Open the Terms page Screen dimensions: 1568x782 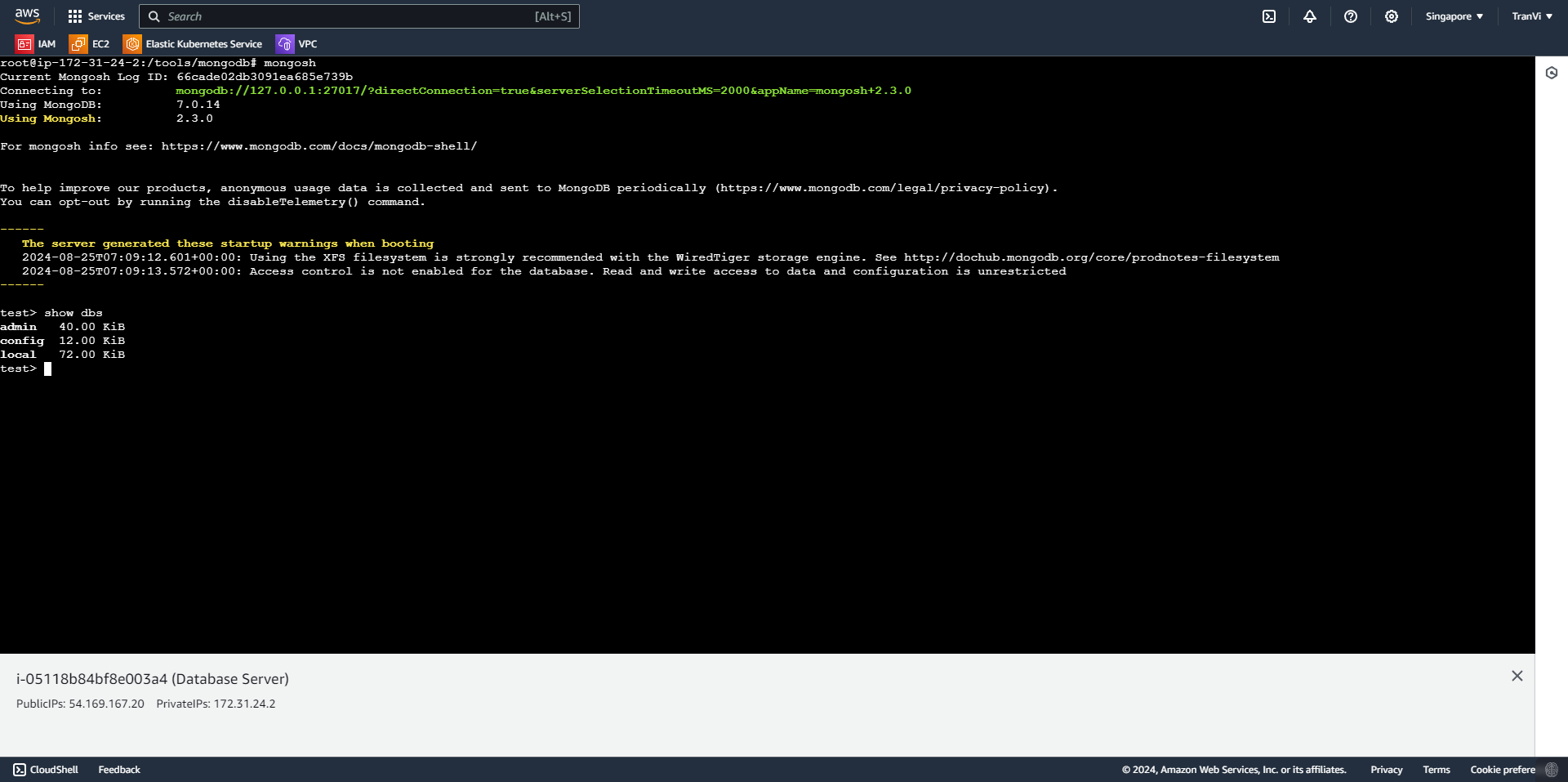tap(1436, 769)
